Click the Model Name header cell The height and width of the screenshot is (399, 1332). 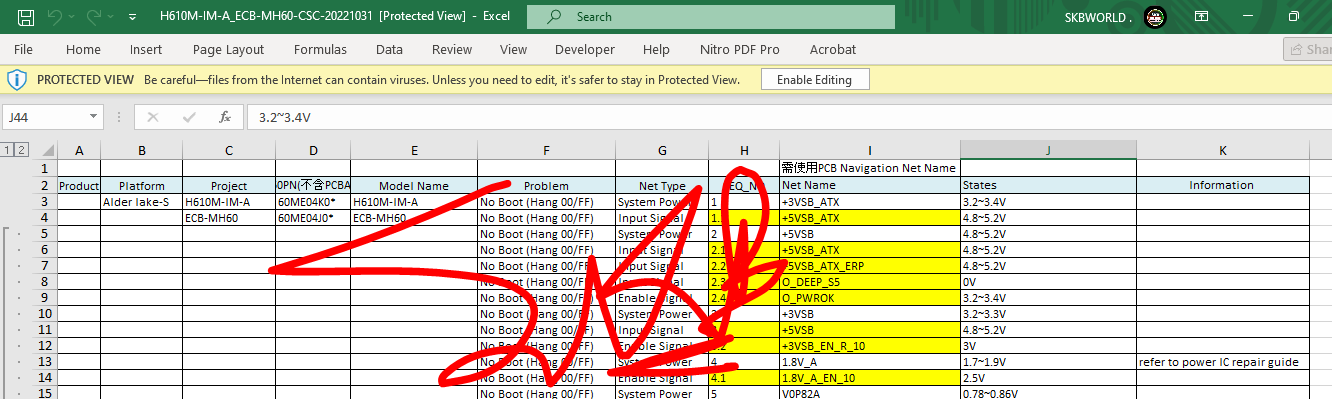point(414,185)
